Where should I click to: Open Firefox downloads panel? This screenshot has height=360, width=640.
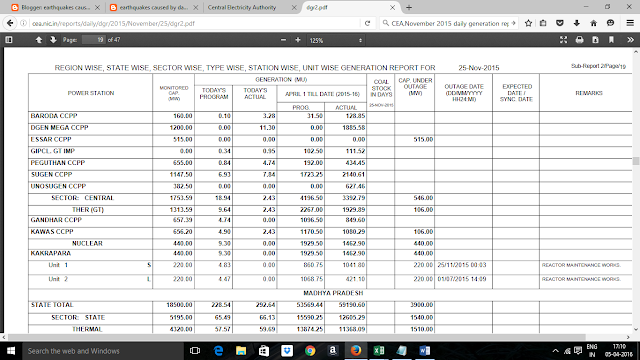577,23
